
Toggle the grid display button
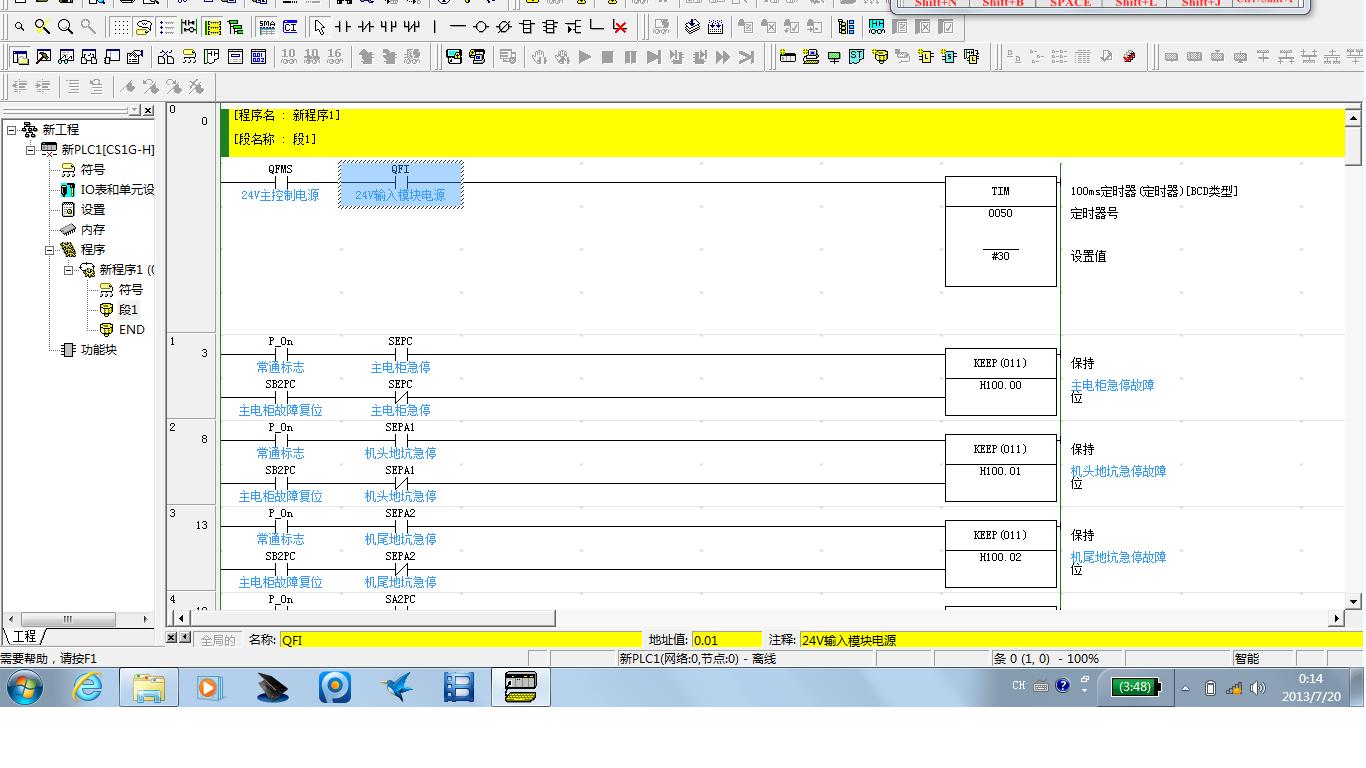(x=119, y=27)
